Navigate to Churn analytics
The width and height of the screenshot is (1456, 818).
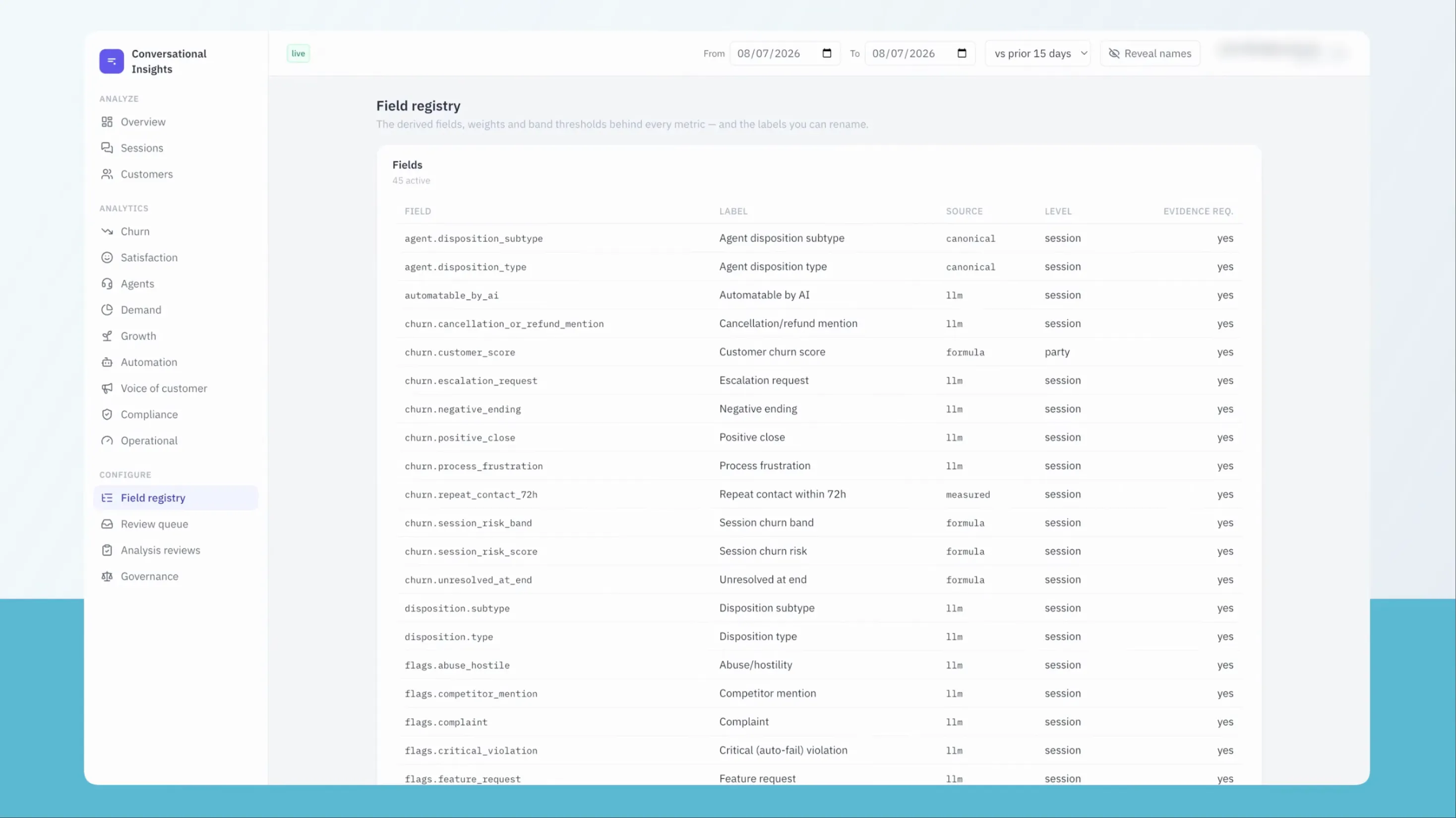tap(176, 232)
